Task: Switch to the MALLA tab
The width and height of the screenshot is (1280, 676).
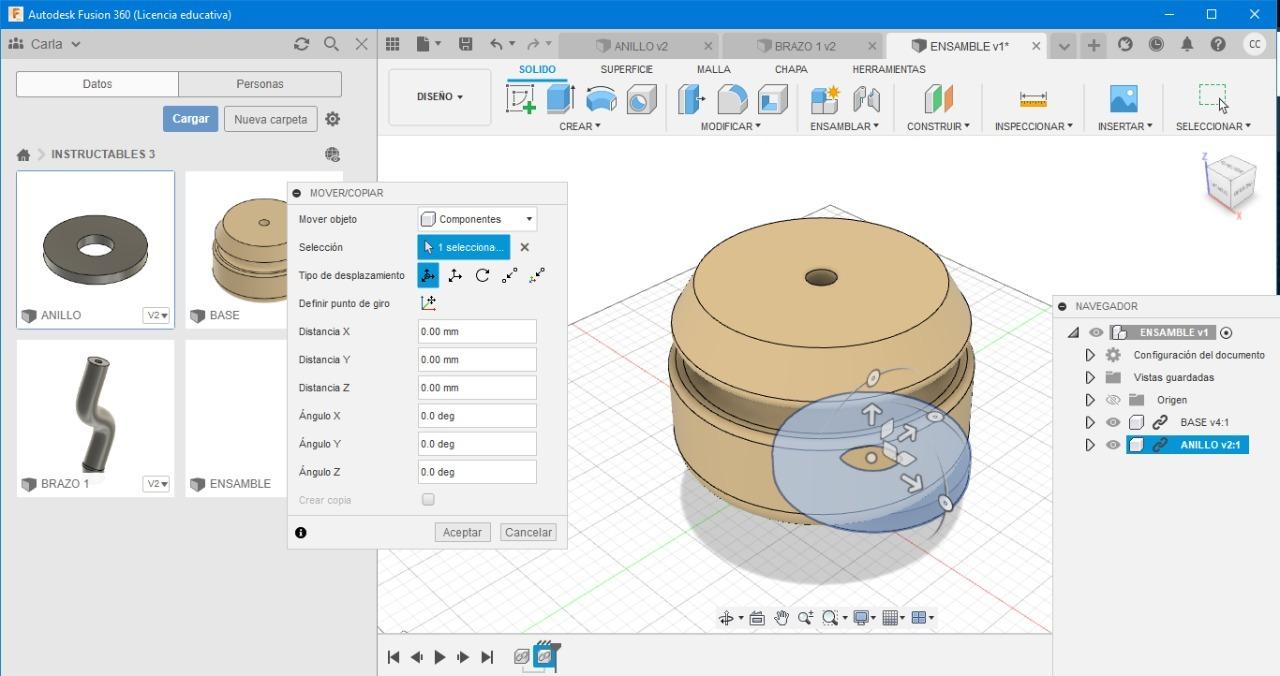Action: tap(713, 69)
